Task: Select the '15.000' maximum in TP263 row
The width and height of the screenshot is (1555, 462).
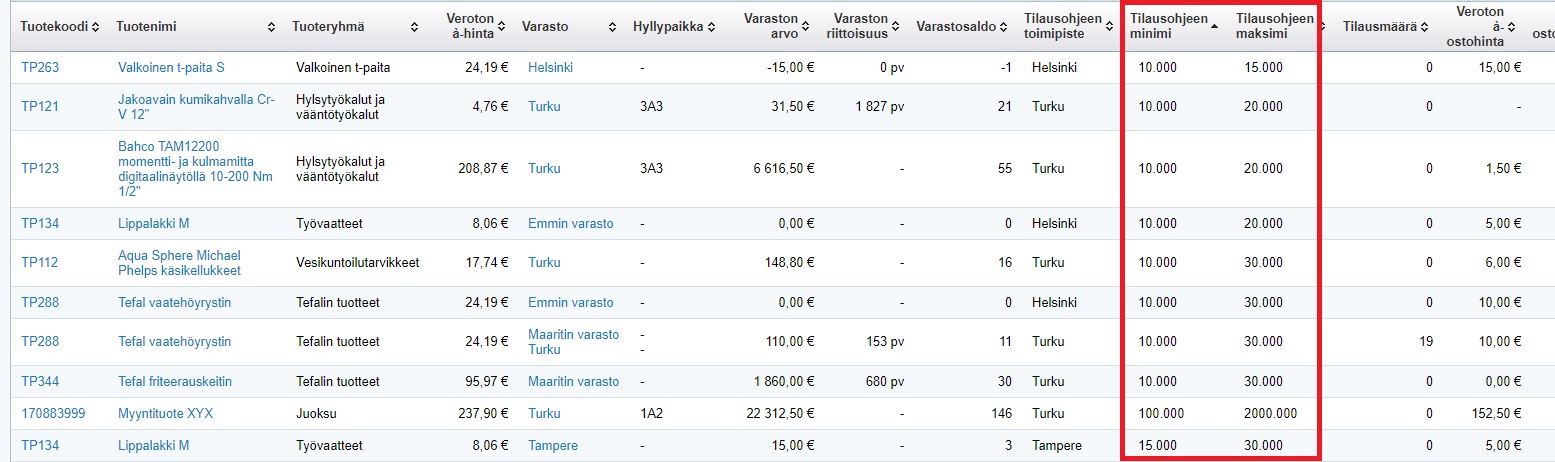Action: [x=1263, y=68]
